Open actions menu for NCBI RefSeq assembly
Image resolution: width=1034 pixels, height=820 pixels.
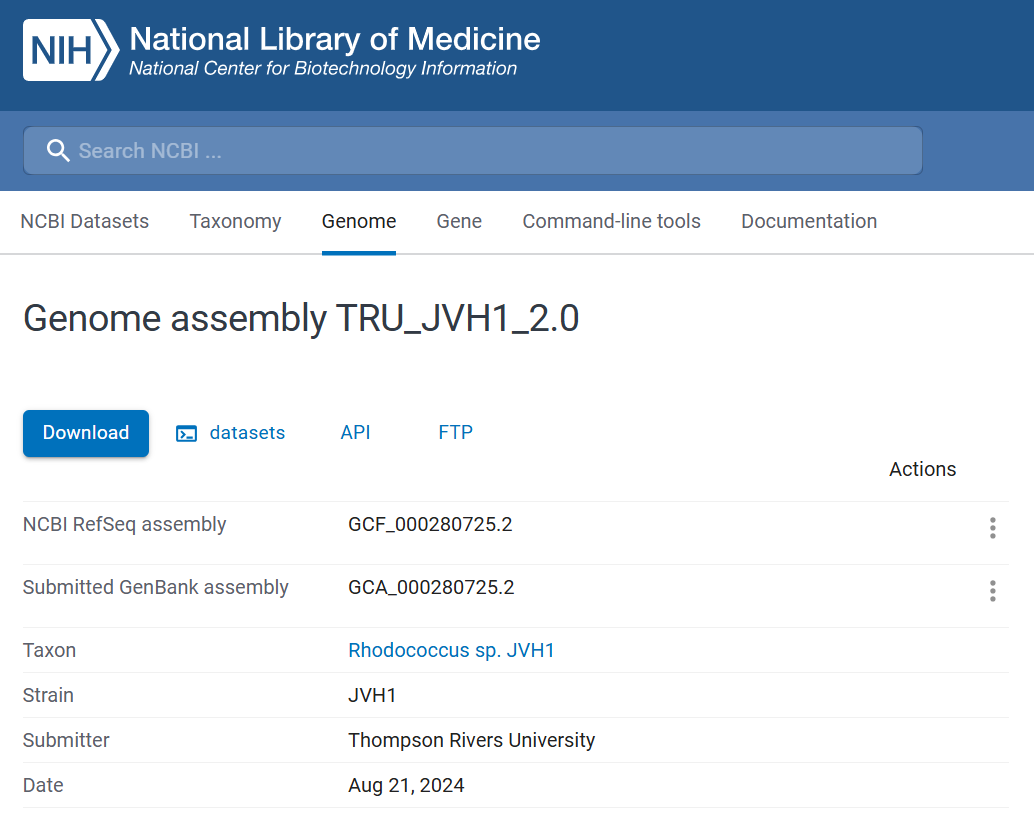992,528
